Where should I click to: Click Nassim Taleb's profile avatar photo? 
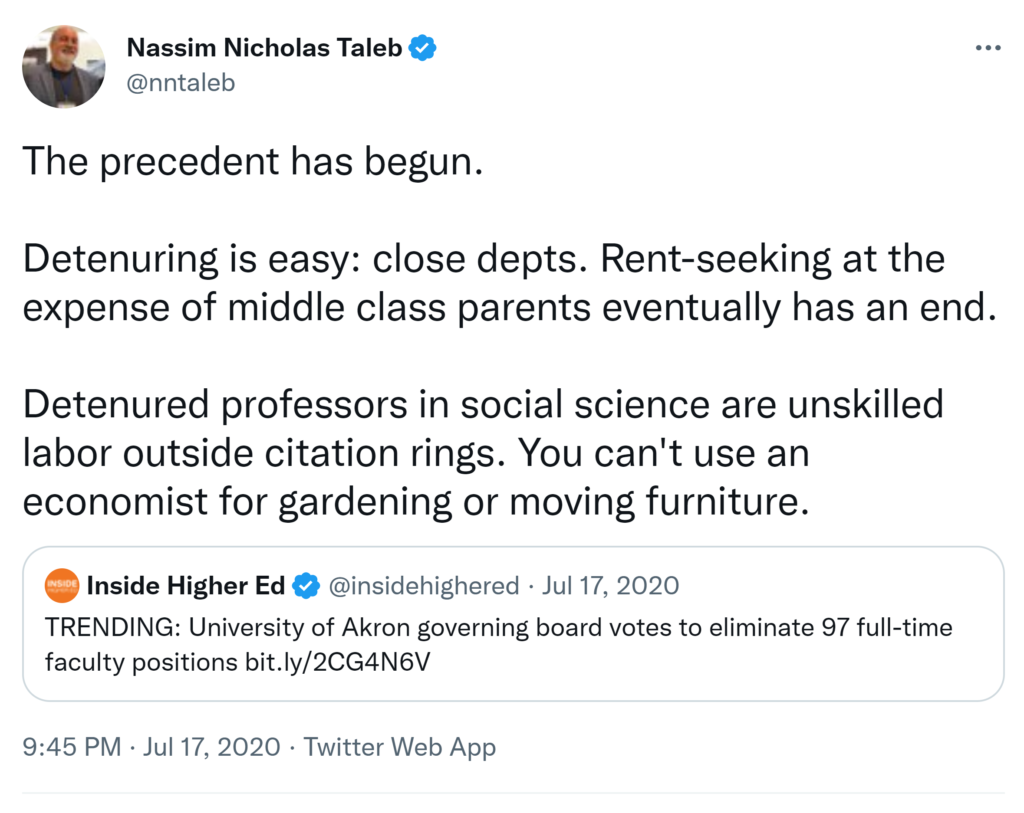[x=63, y=67]
